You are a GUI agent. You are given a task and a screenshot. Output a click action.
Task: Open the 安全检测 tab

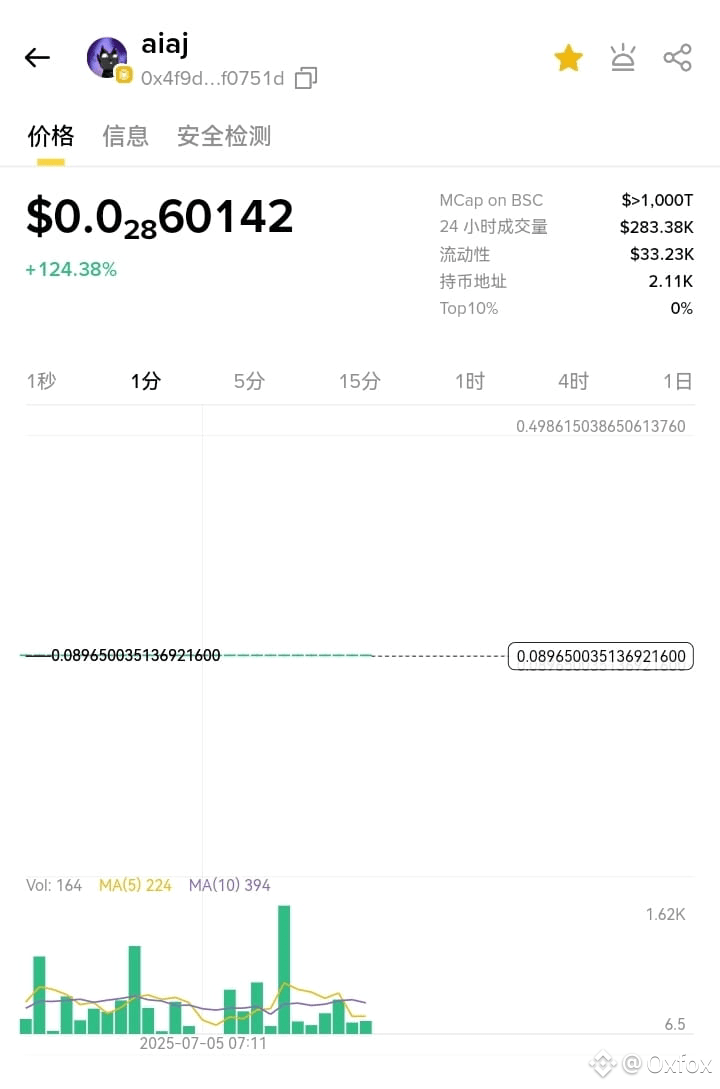tap(224, 136)
